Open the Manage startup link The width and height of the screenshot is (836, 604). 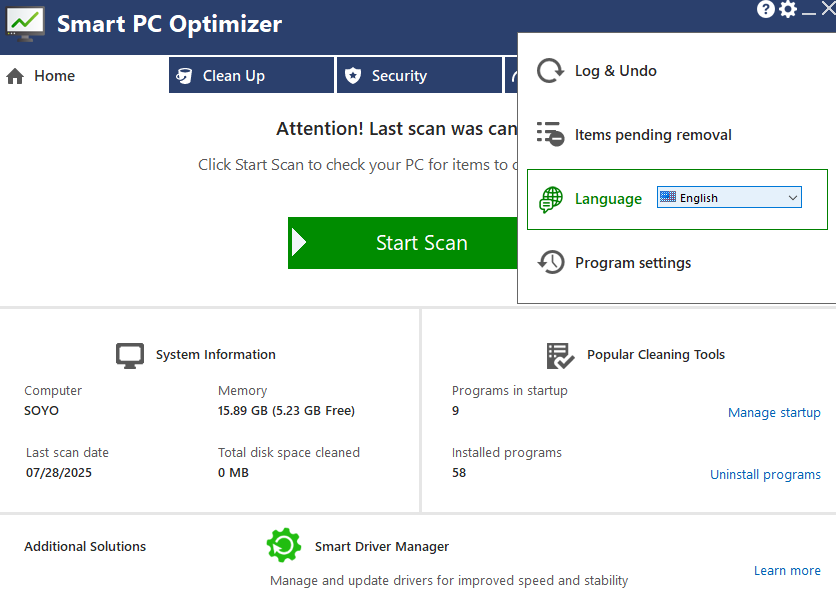774,413
